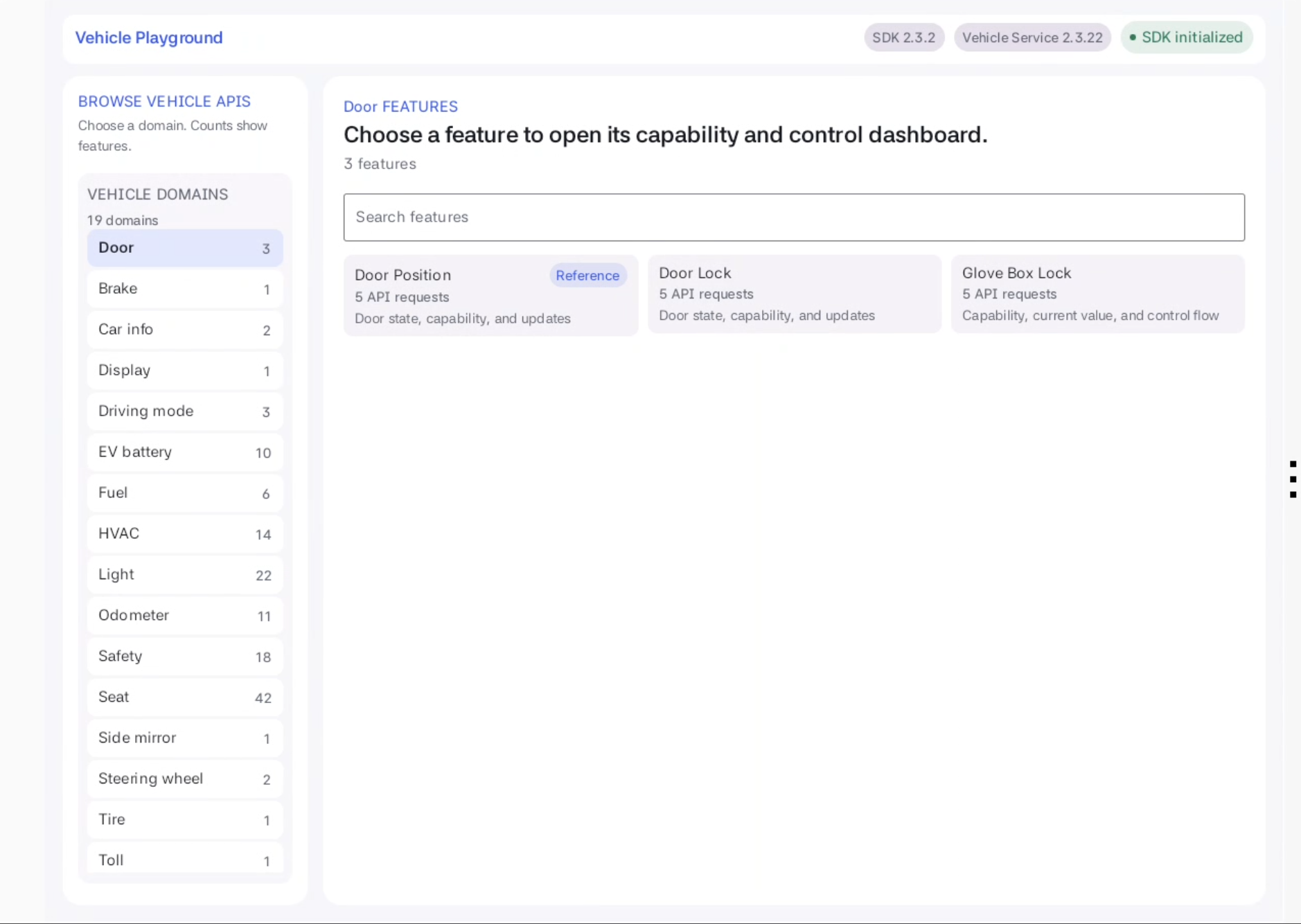Image resolution: width=1301 pixels, height=924 pixels.
Task: Open the EV battery domain
Action: pos(185,452)
